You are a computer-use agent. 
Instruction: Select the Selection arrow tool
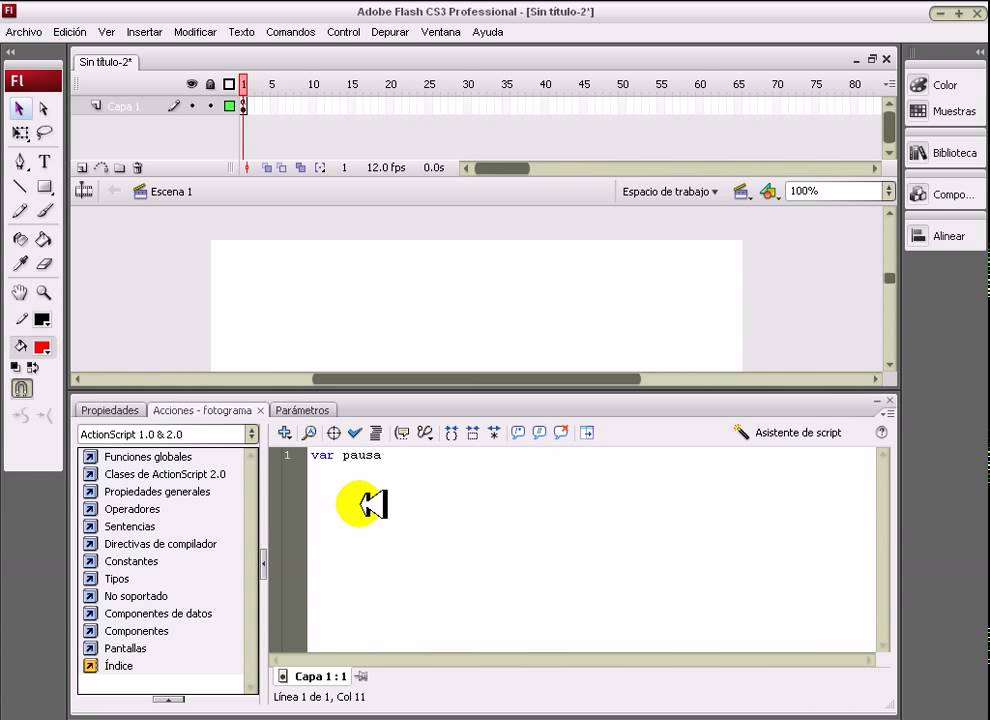pyautogui.click(x=20, y=109)
